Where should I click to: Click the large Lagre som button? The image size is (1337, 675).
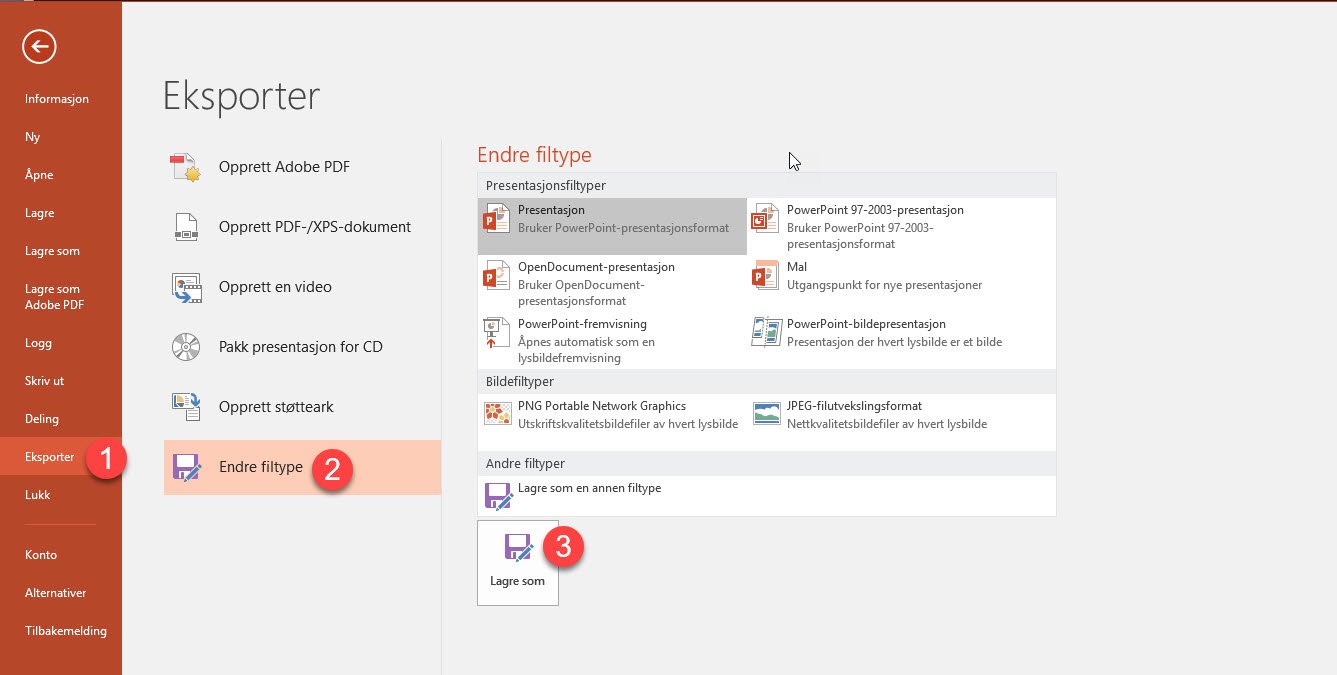coord(518,563)
